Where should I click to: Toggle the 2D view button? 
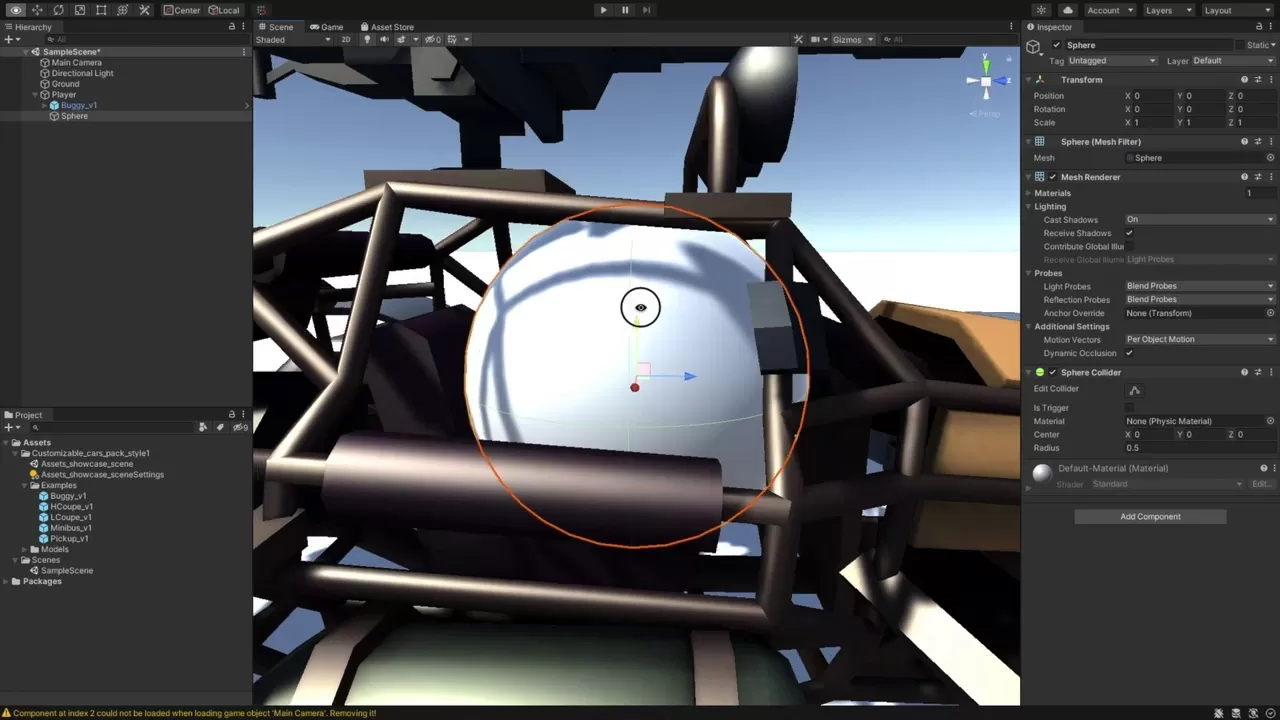click(346, 40)
